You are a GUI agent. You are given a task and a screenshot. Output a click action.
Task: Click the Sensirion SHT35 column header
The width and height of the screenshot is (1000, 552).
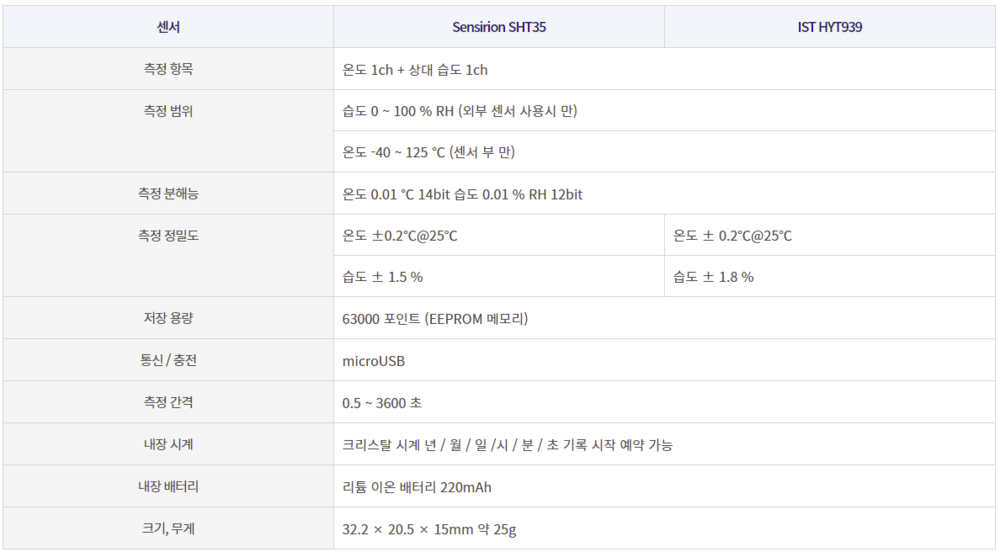pyautogui.click(x=499, y=27)
